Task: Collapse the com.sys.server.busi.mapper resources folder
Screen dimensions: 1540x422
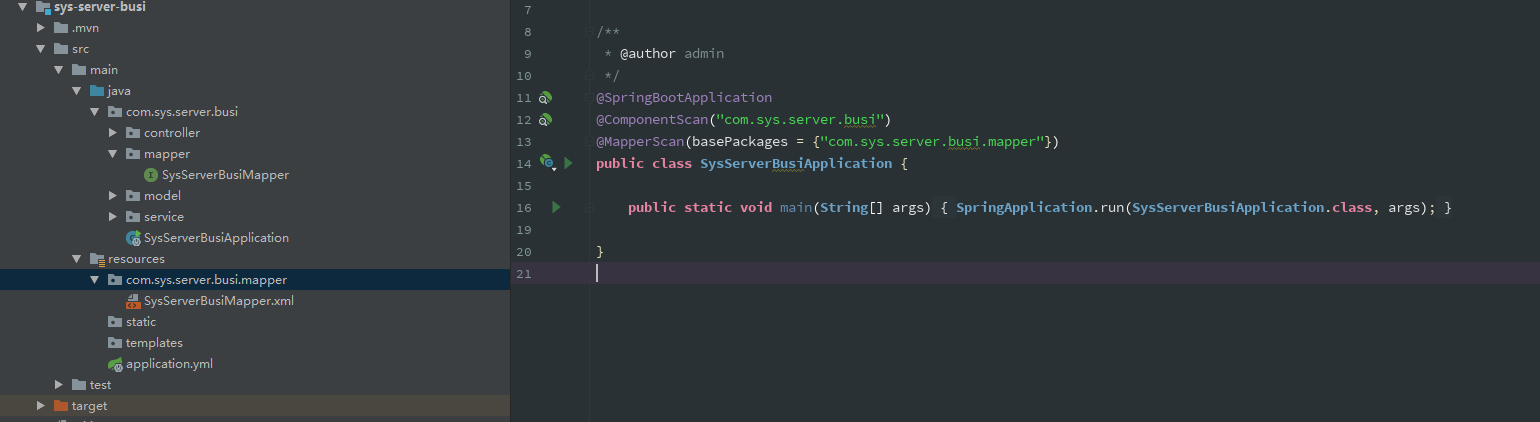Action: 95,280
